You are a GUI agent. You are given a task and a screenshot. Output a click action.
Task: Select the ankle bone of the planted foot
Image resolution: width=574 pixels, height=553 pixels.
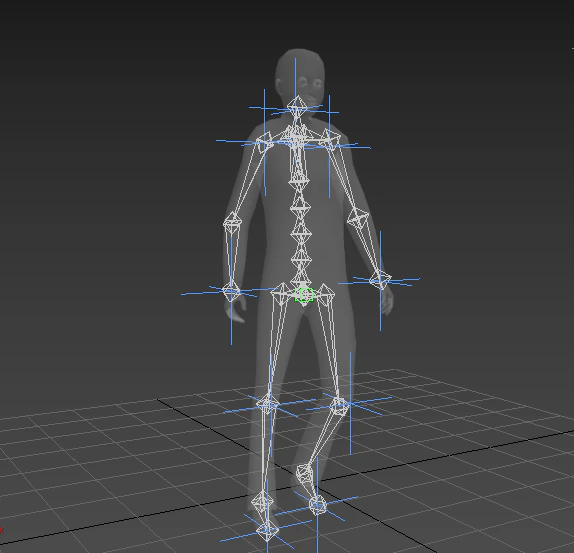point(262,503)
